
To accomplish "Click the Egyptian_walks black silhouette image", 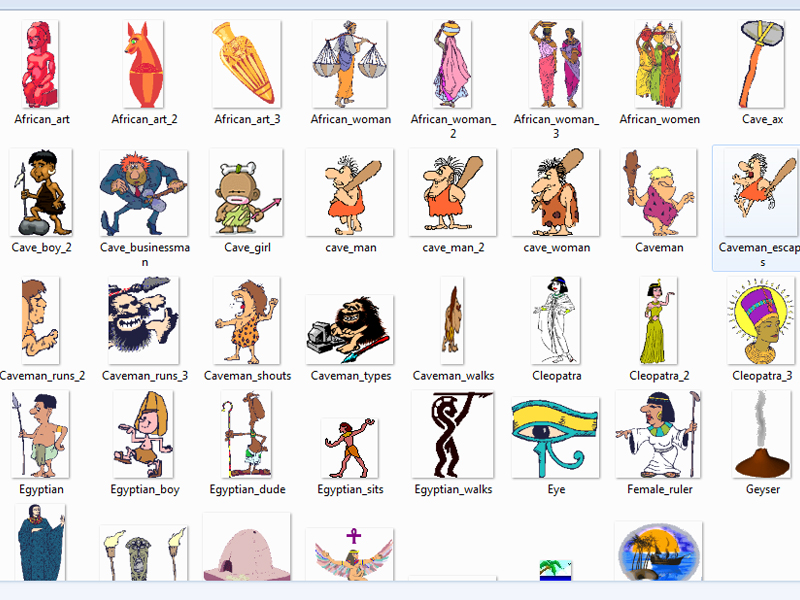I will coord(453,435).
